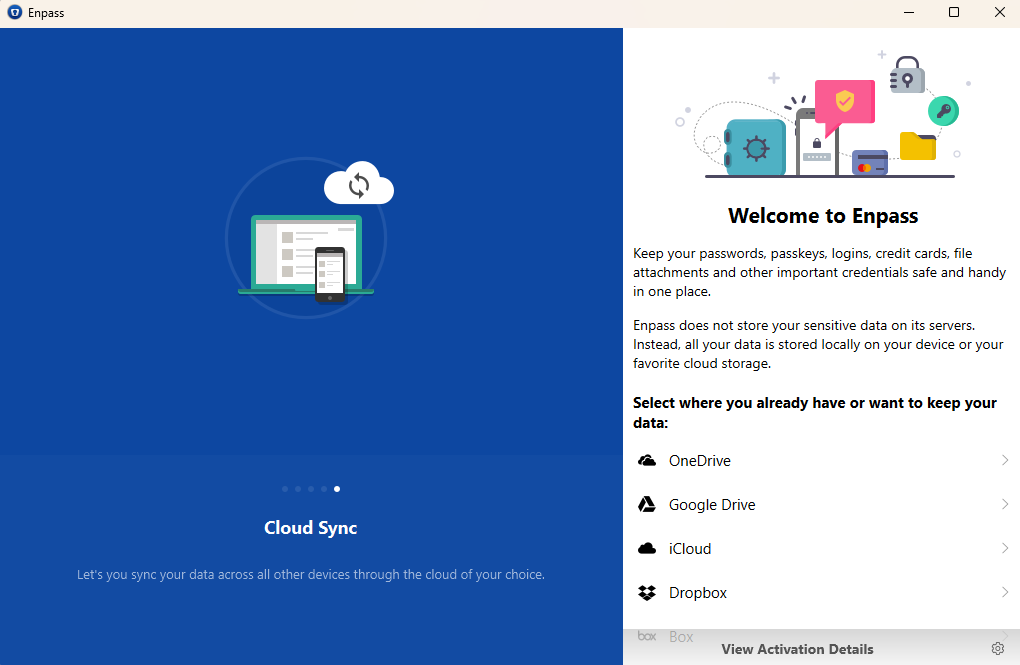The width and height of the screenshot is (1020, 665).
Task: Expand the Dropbox row chevron arrow
Action: [x=1004, y=593]
